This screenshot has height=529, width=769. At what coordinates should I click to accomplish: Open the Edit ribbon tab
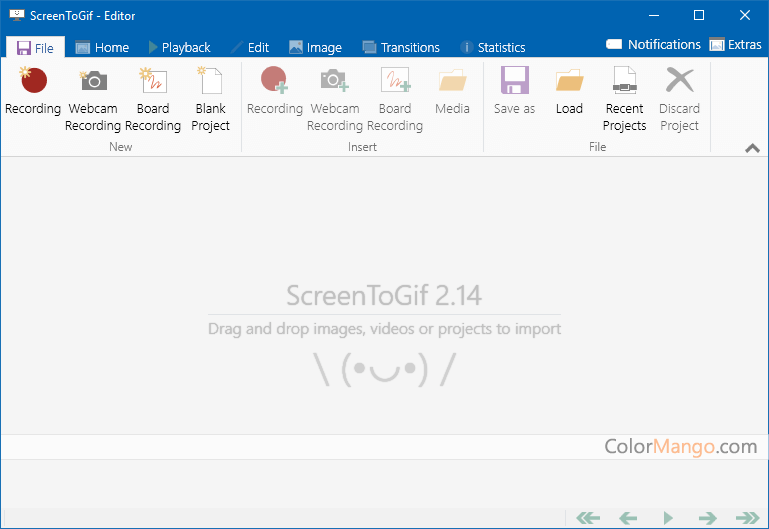pos(250,48)
